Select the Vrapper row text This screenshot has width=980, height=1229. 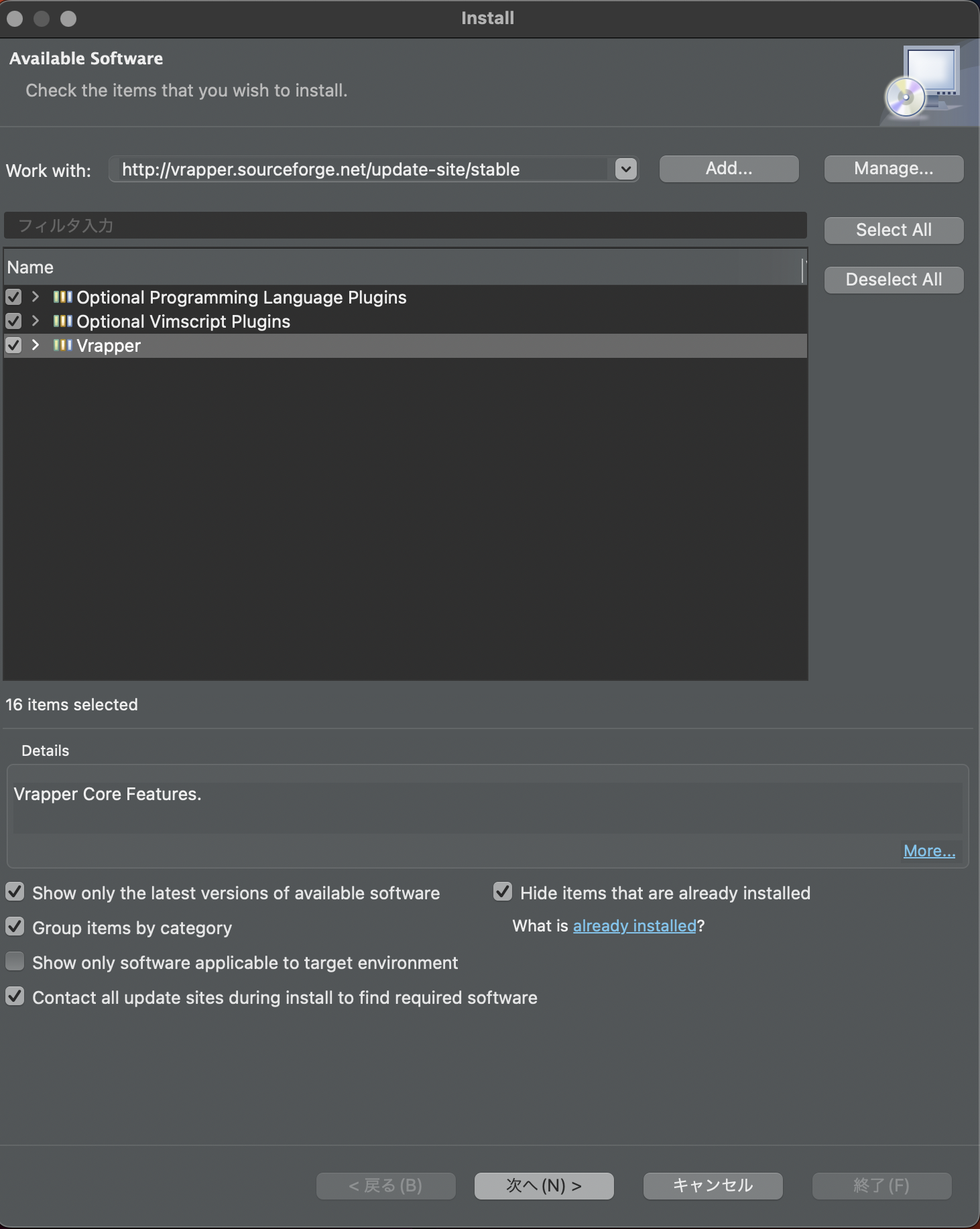tap(109, 346)
